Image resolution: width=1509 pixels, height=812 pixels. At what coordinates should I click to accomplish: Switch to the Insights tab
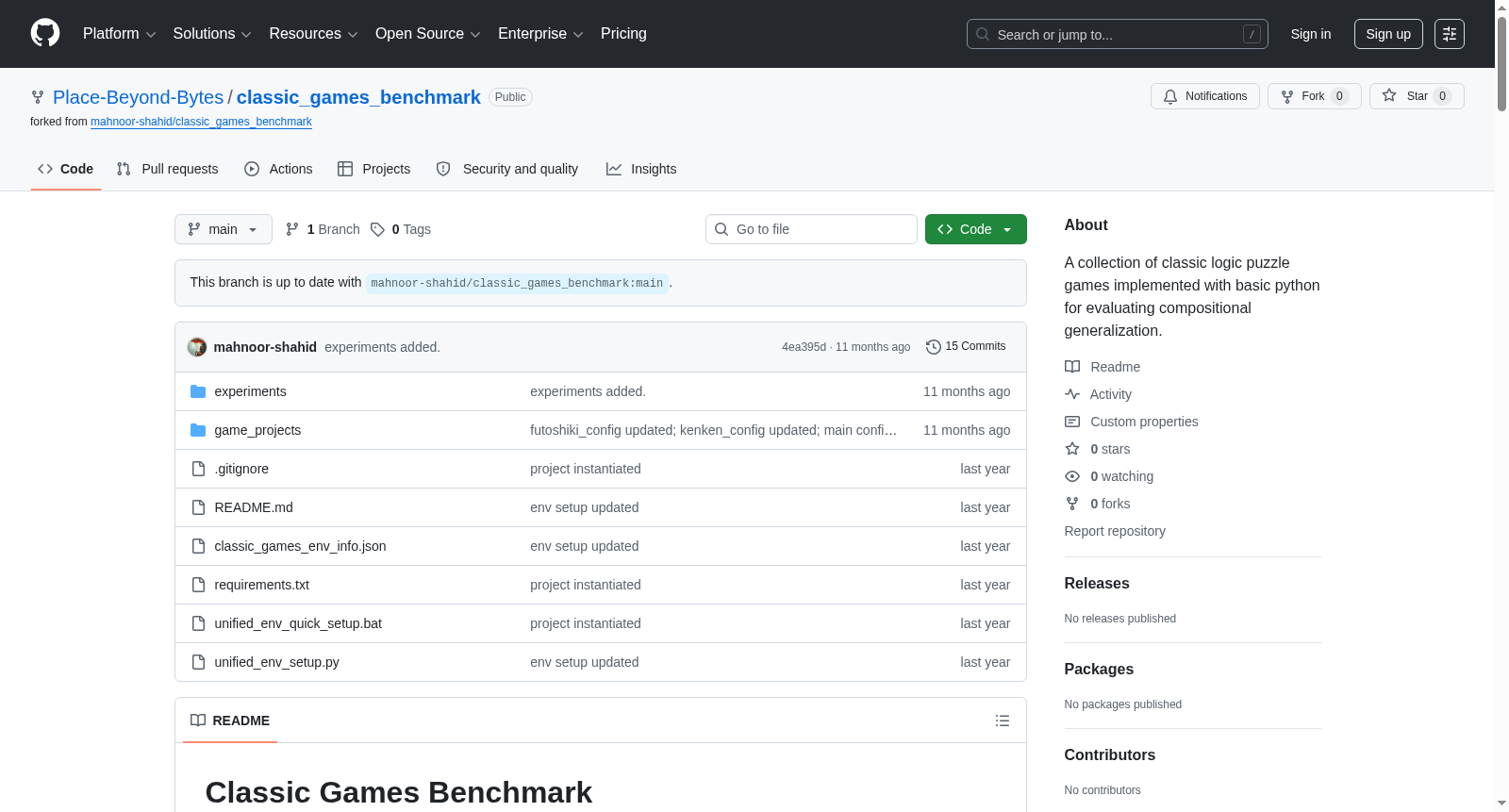641,169
